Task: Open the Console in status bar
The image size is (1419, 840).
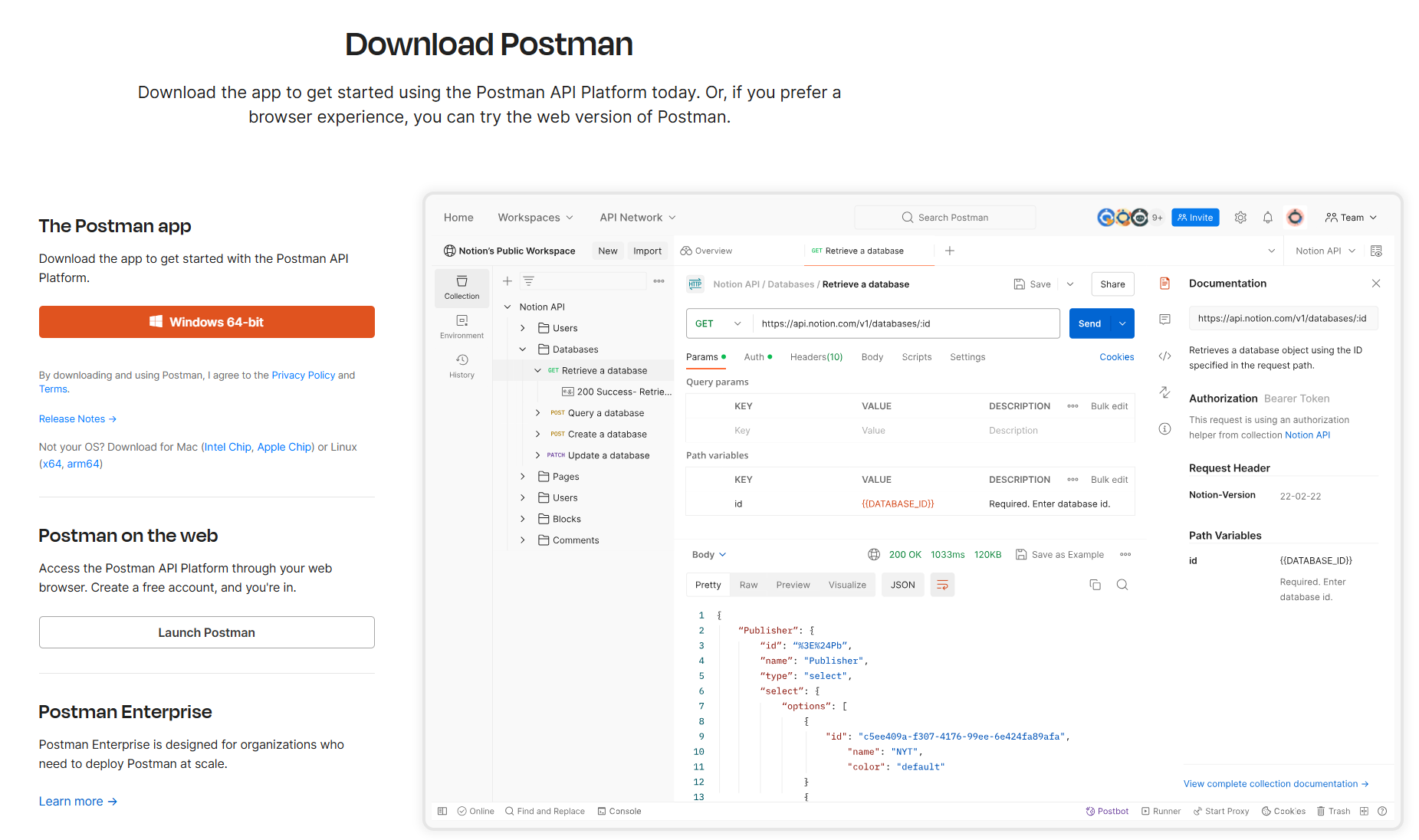Action: coord(619,811)
